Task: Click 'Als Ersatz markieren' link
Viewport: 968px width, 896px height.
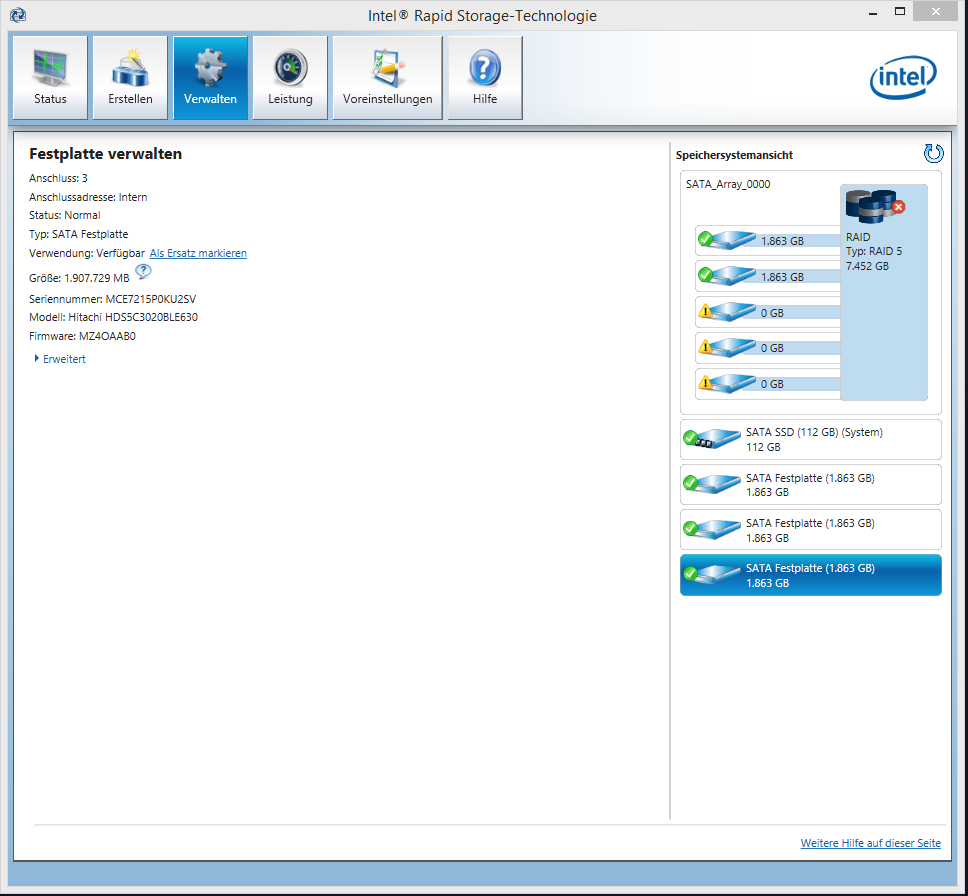Action: (198, 253)
